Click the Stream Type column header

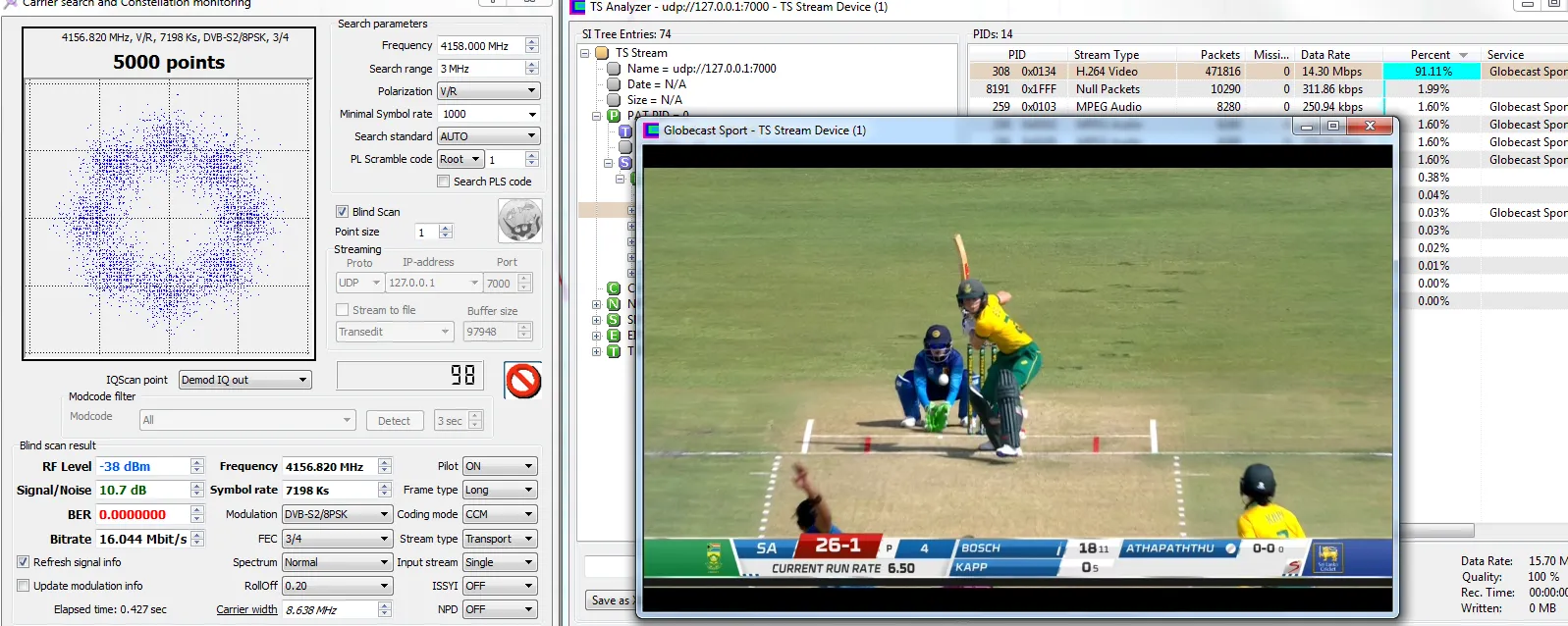tap(1106, 55)
